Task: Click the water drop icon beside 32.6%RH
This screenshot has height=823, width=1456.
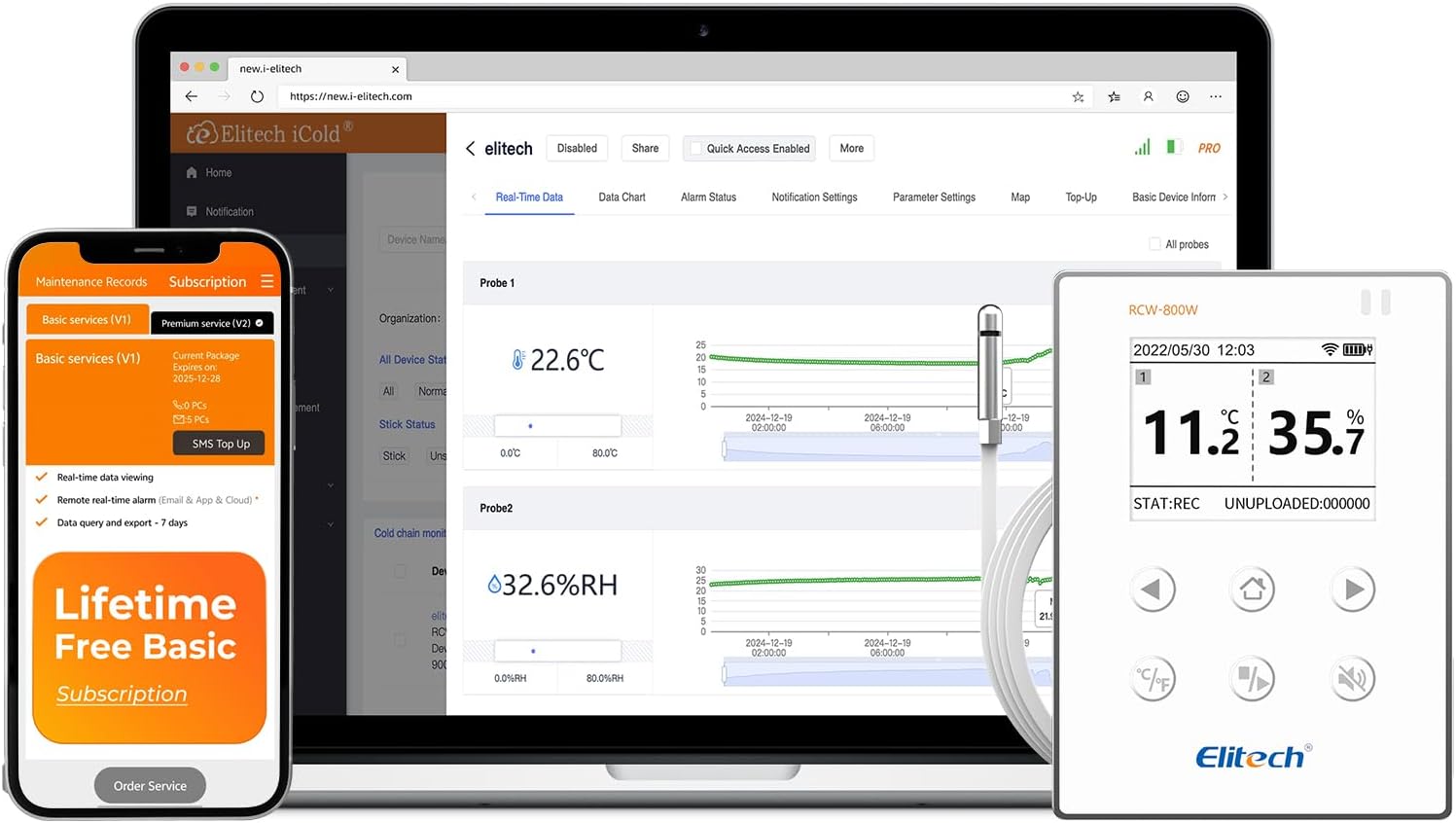Action: [494, 584]
